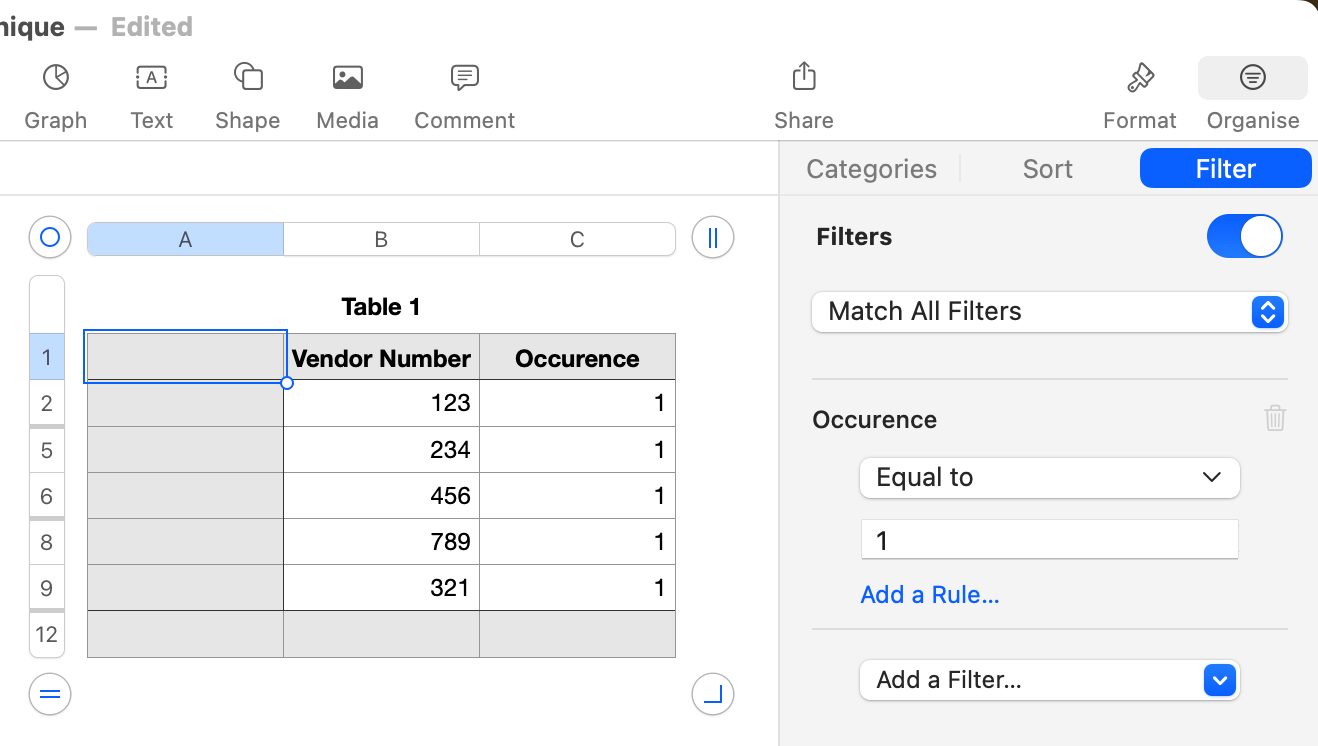Toggle the Filters switch off
Screen dimensions: 1318x746
click(x=1244, y=237)
